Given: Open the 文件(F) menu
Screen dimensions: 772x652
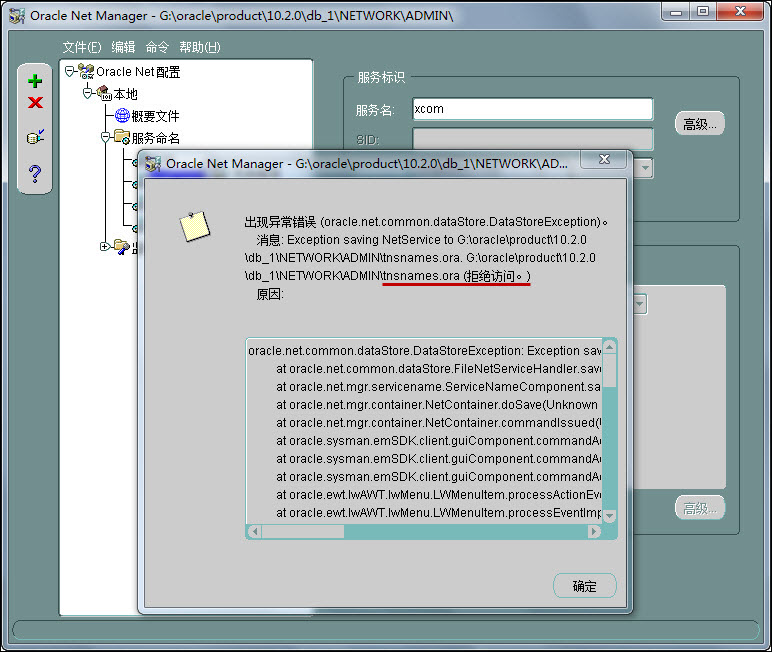Looking at the screenshot, I should 82,47.
